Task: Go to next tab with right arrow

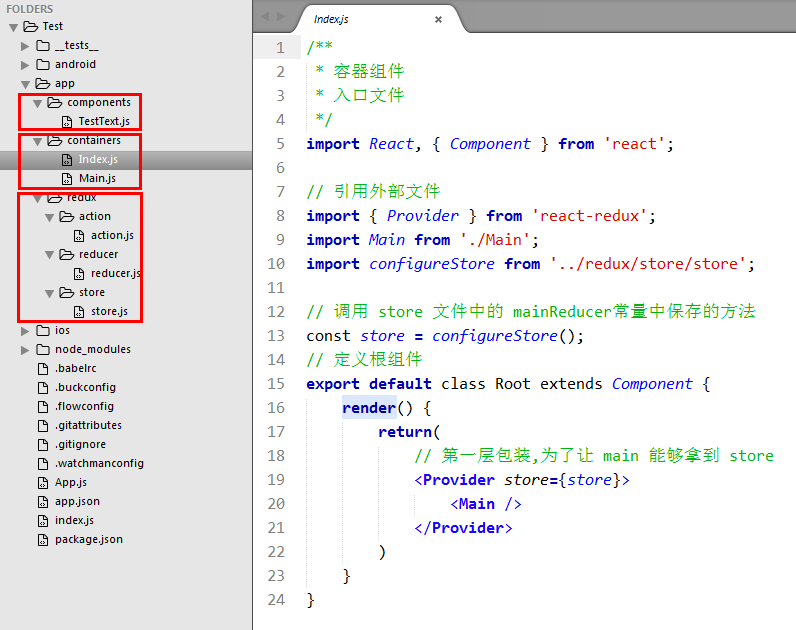Action: [281, 16]
